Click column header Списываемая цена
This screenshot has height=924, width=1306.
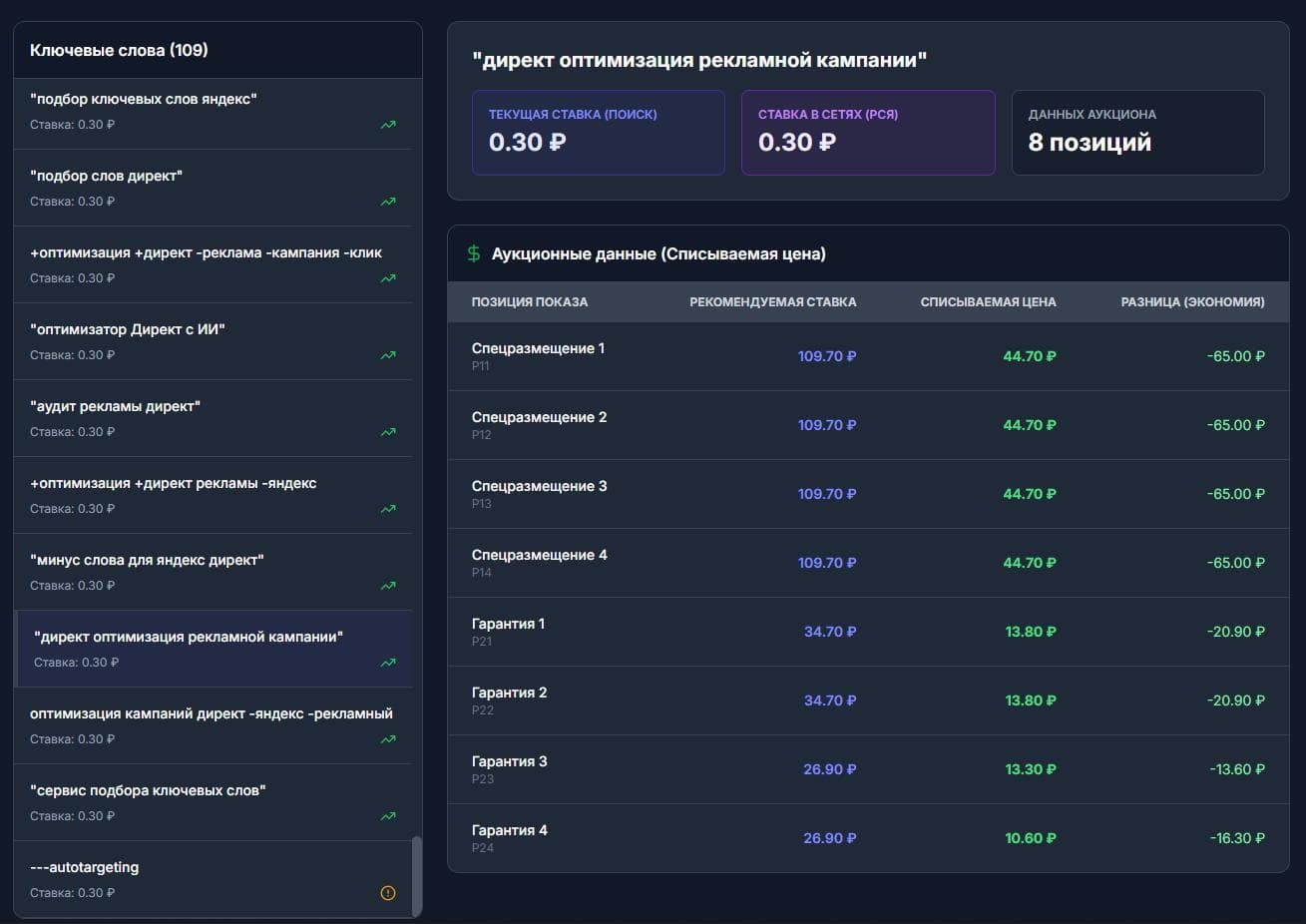point(988,301)
